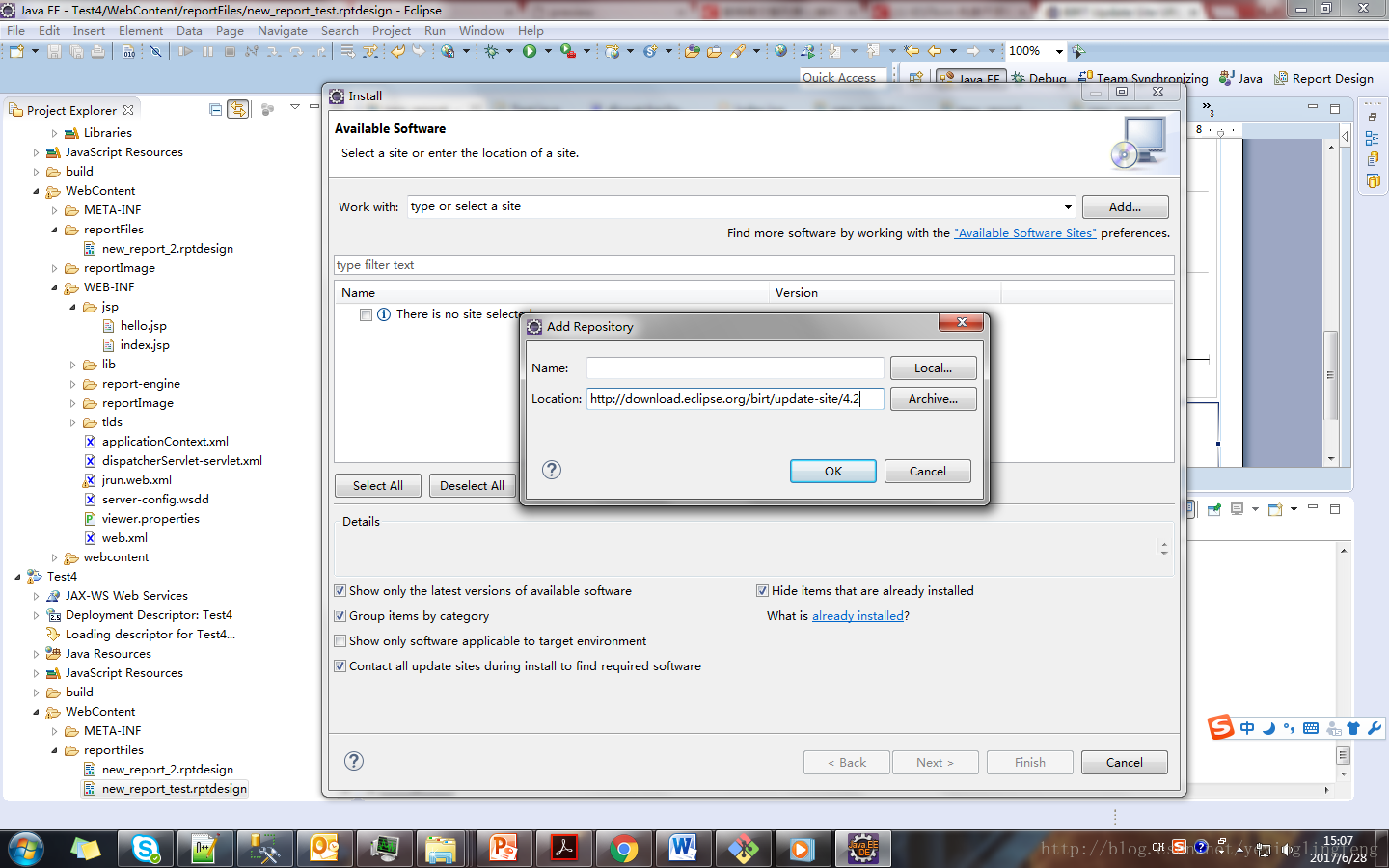Toggle 'Contact all update sites during install' checkbox
The height and width of the screenshot is (868, 1389).
(x=340, y=666)
